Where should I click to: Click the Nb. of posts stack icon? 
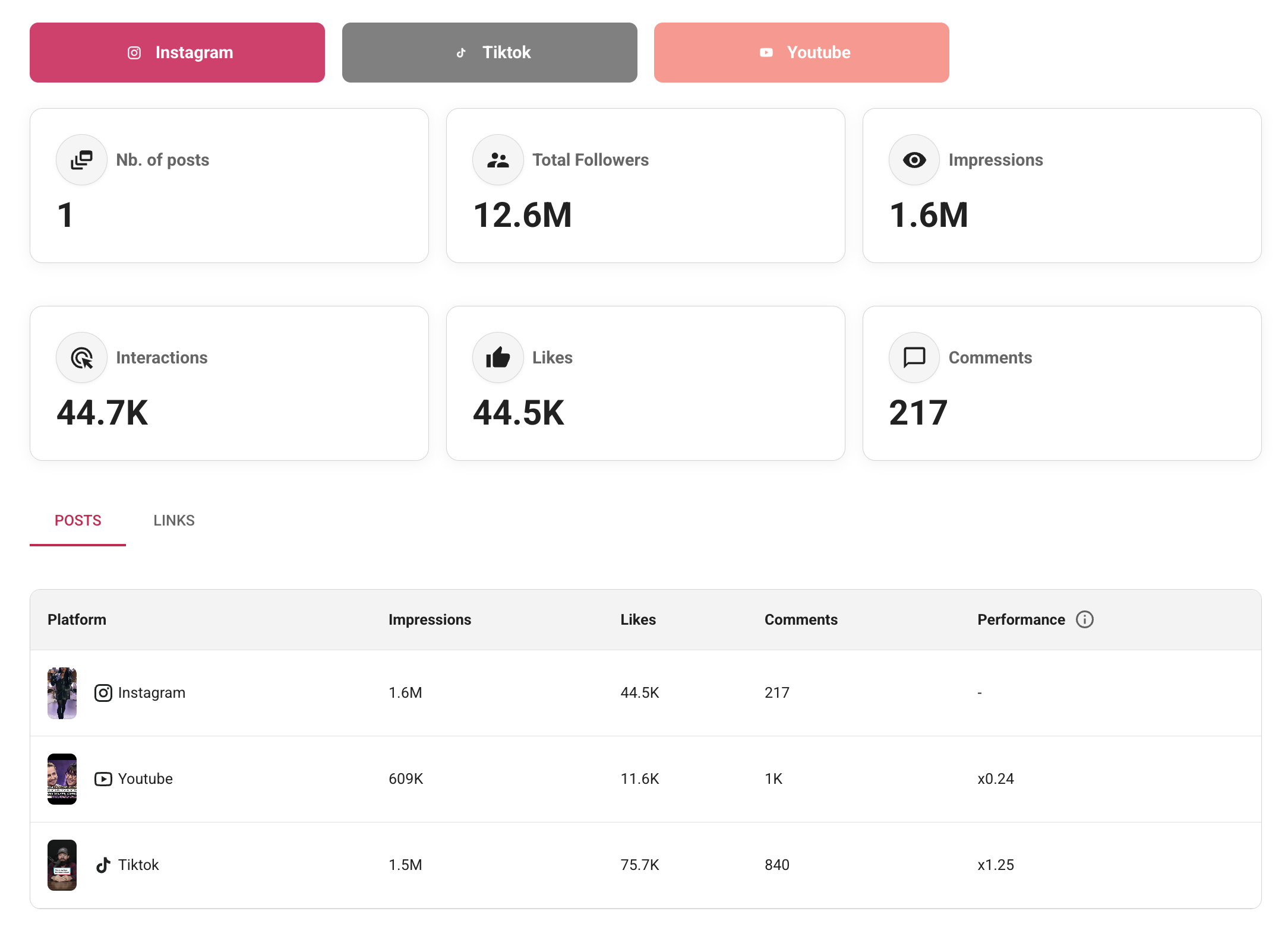pyautogui.click(x=81, y=160)
